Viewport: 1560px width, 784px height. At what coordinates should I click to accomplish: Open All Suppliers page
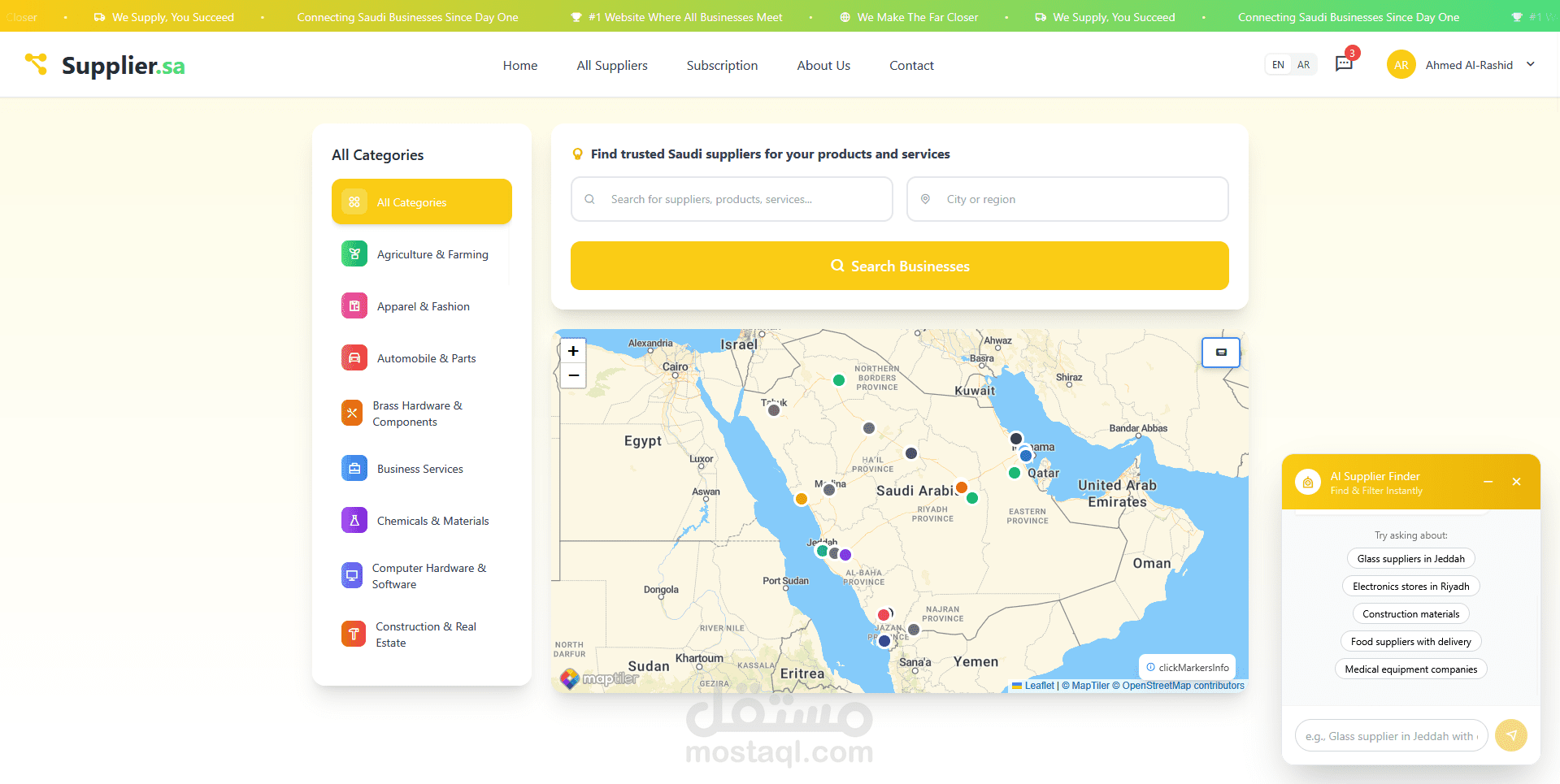(x=612, y=65)
